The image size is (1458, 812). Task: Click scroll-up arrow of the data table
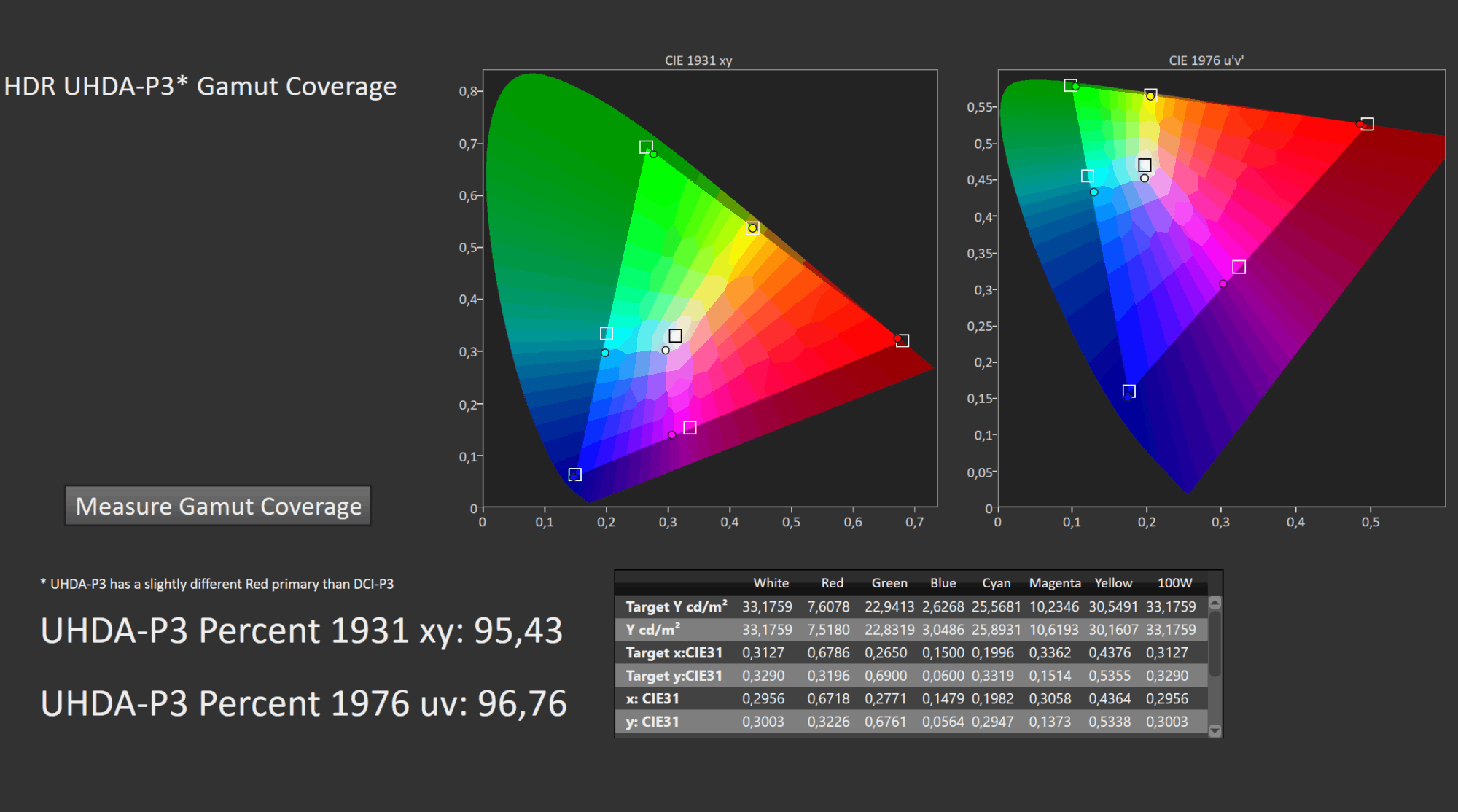pos(1215,603)
